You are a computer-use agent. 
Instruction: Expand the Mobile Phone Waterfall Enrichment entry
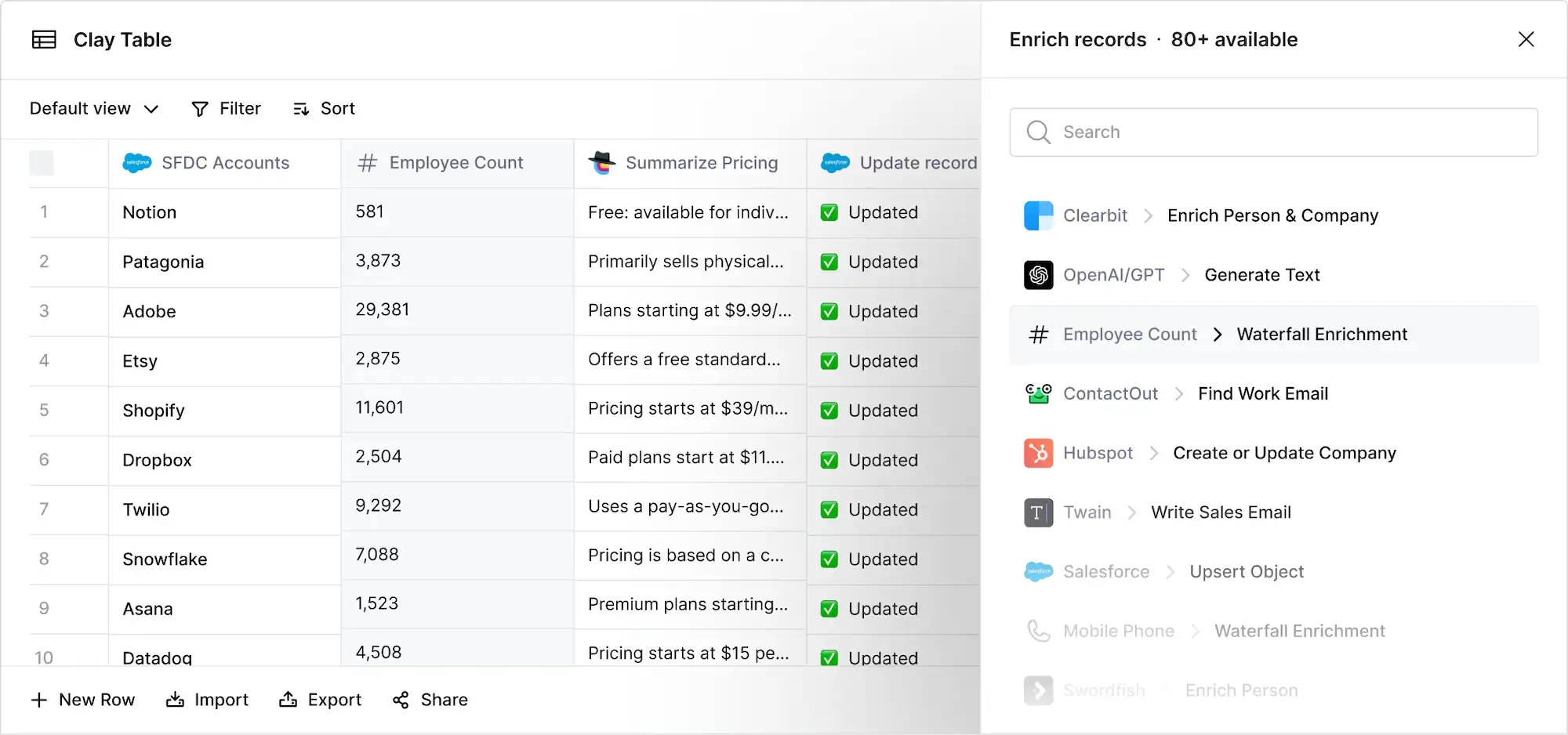(1299, 631)
